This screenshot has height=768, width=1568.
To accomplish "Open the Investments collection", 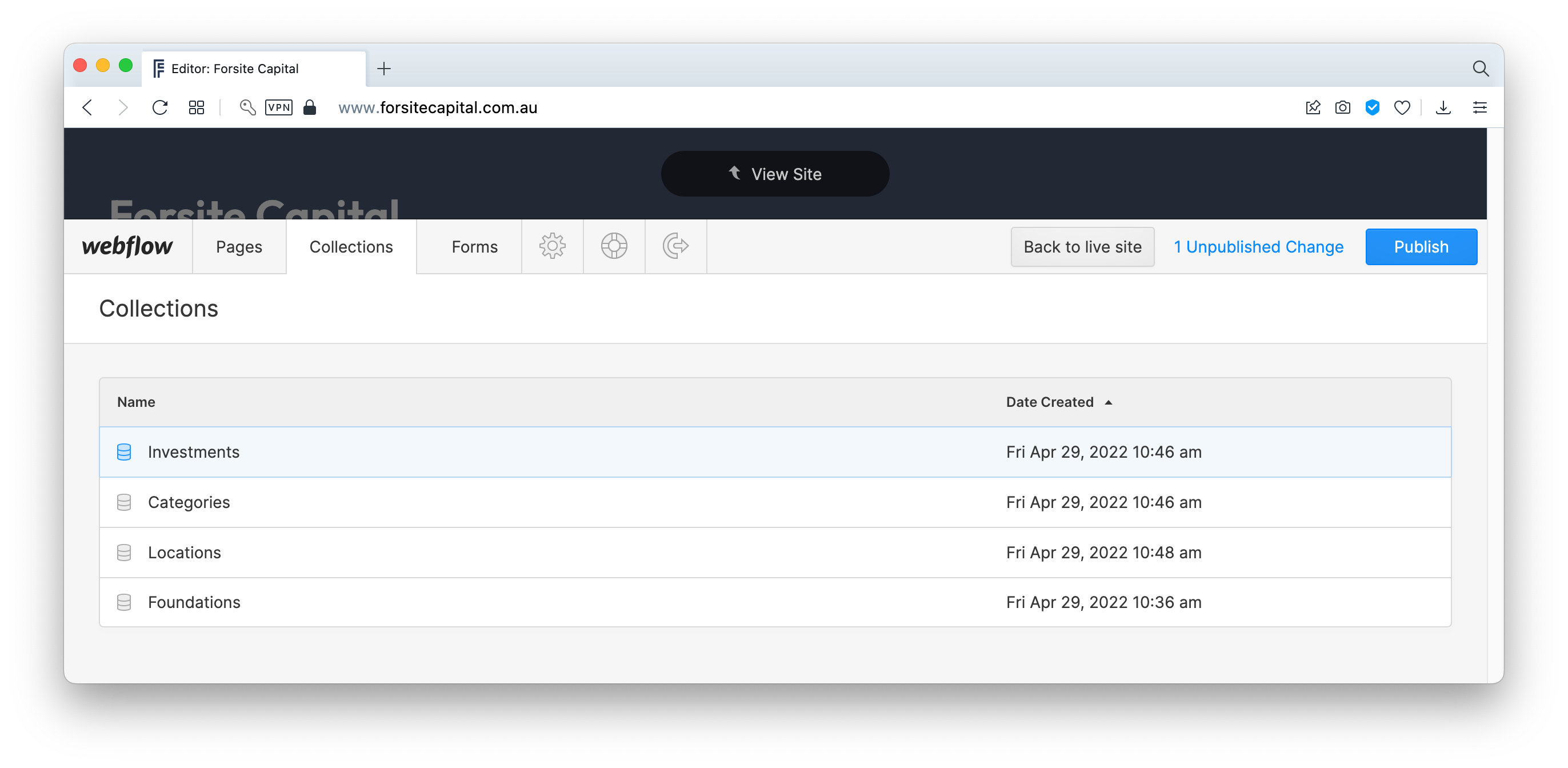I will [774, 451].
